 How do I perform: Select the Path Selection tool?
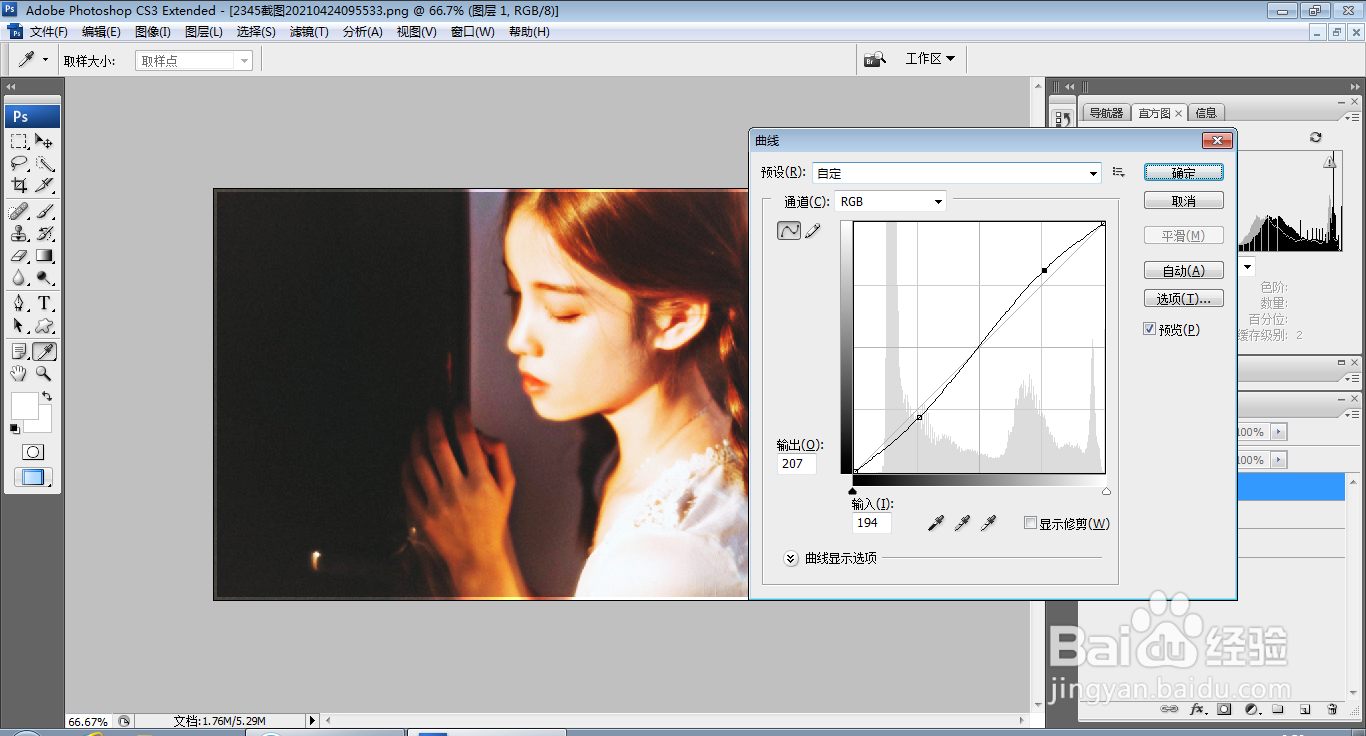click(19, 325)
